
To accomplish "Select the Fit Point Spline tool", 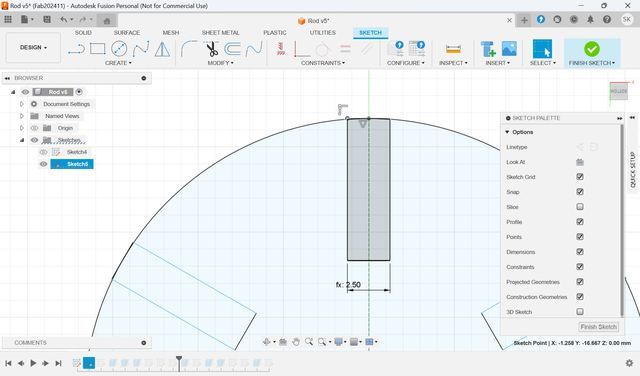I will coord(141,49).
